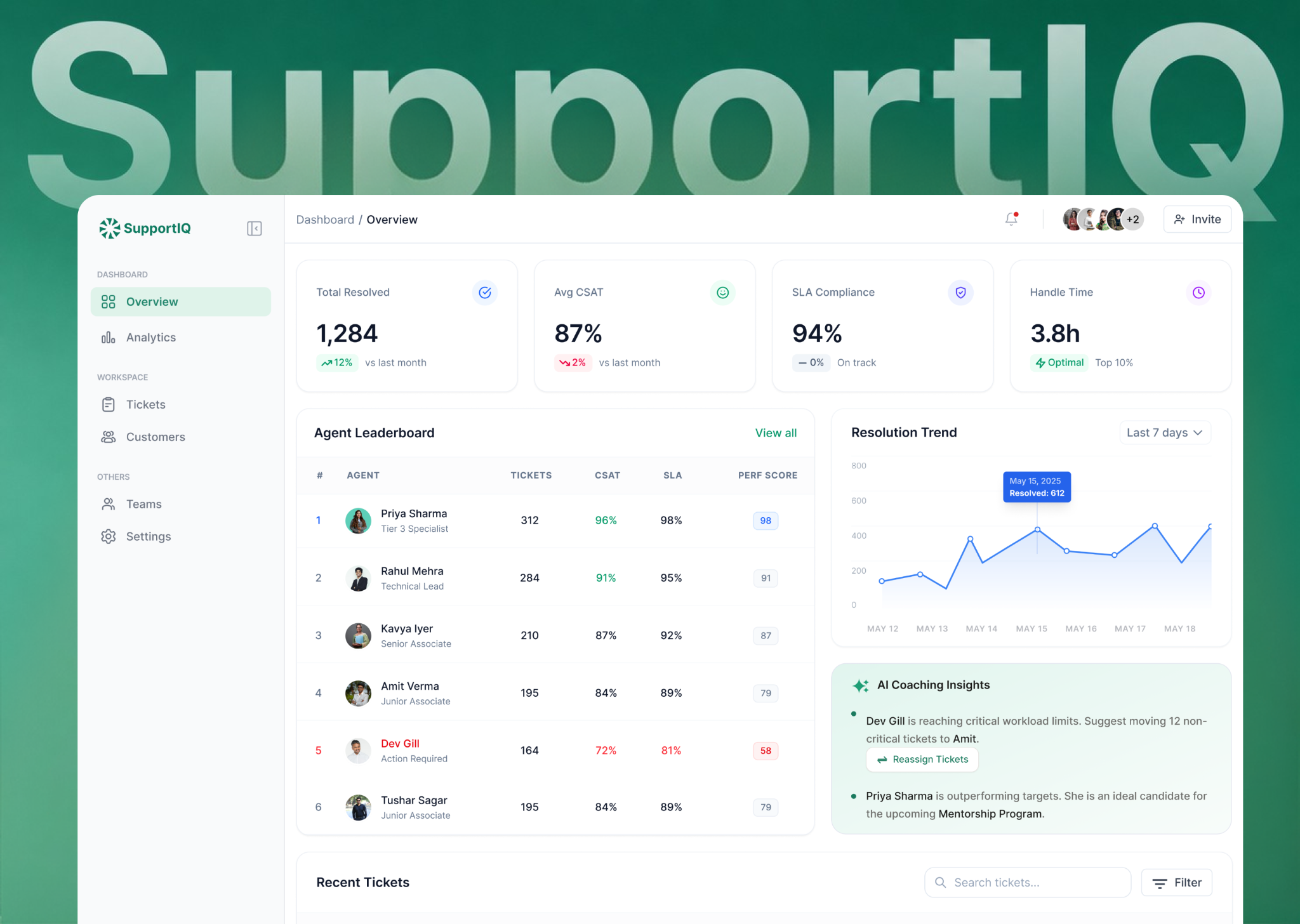1300x924 pixels.
Task: Click the SLA Compliance shield icon
Action: (x=960, y=293)
